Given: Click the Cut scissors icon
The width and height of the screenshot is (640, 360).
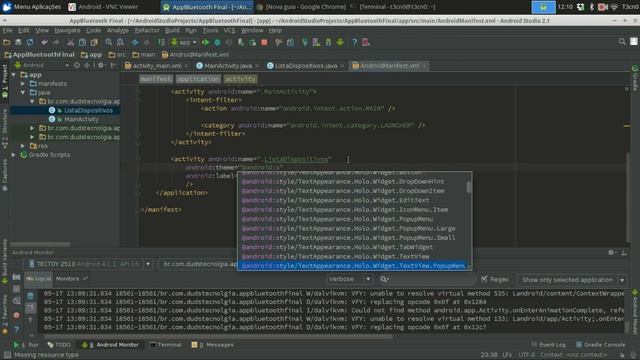Looking at the screenshot, I should pyautogui.click(x=71, y=42).
